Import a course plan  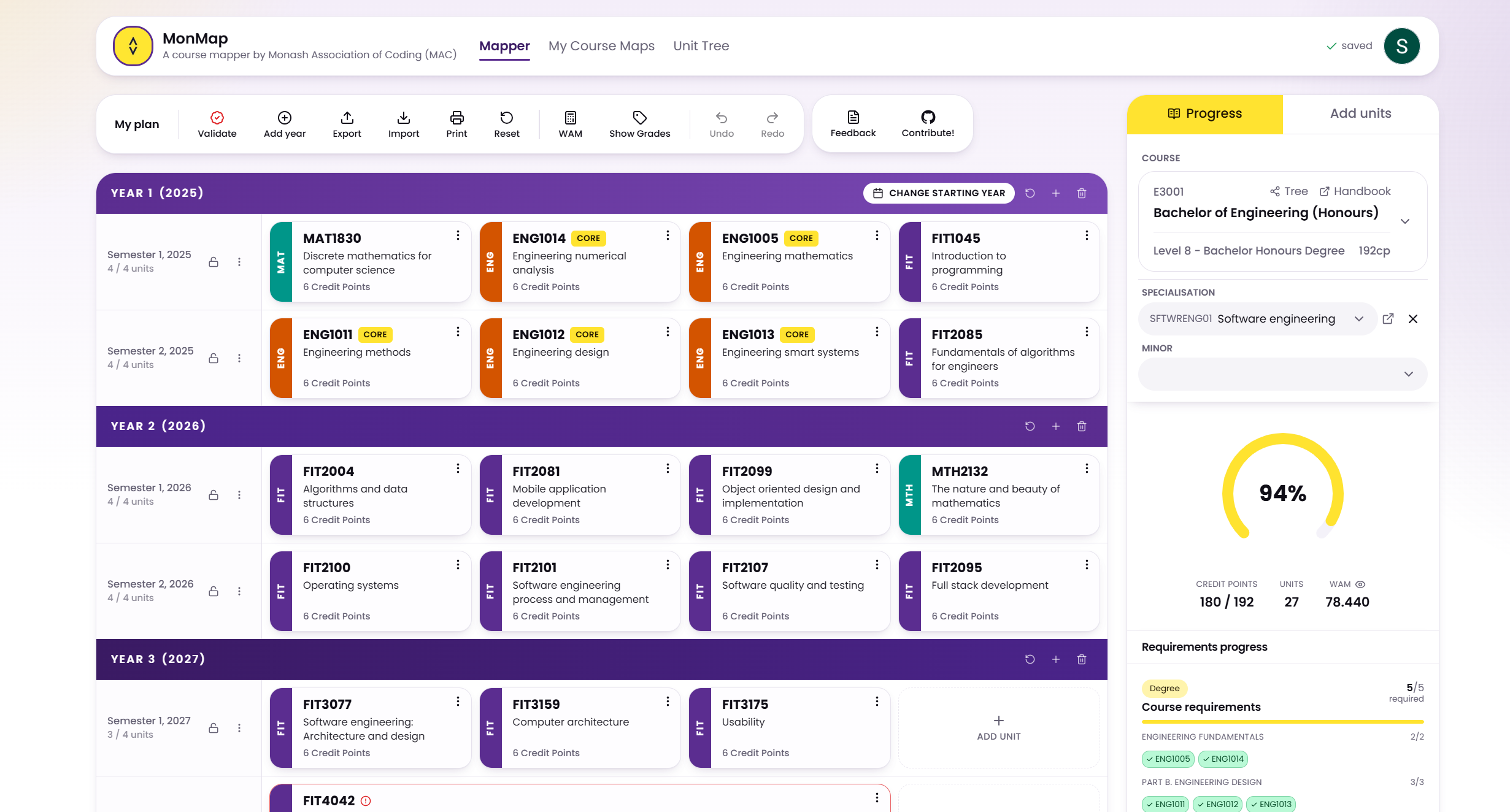click(404, 124)
